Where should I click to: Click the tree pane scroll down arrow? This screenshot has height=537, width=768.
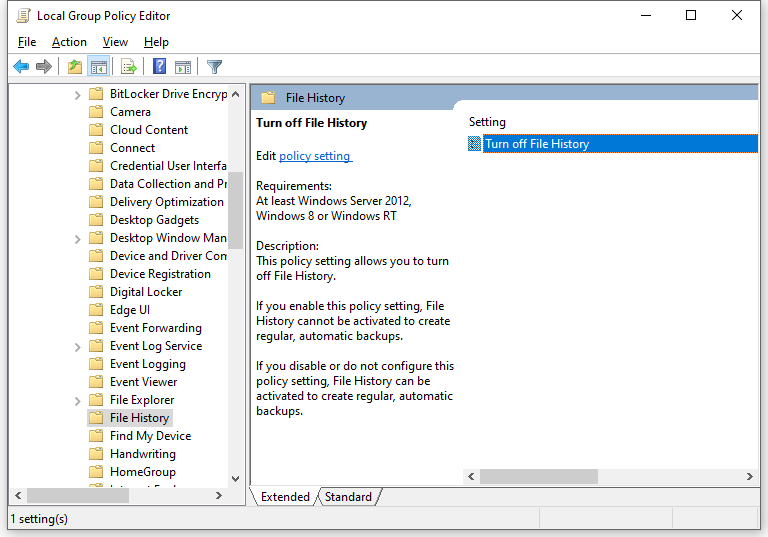(236, 479)
